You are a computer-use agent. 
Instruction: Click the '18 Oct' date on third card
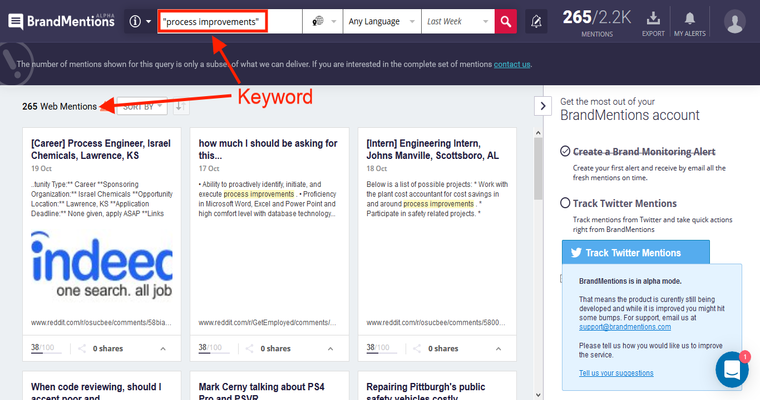pyautogui.click(x=377, y=169)
